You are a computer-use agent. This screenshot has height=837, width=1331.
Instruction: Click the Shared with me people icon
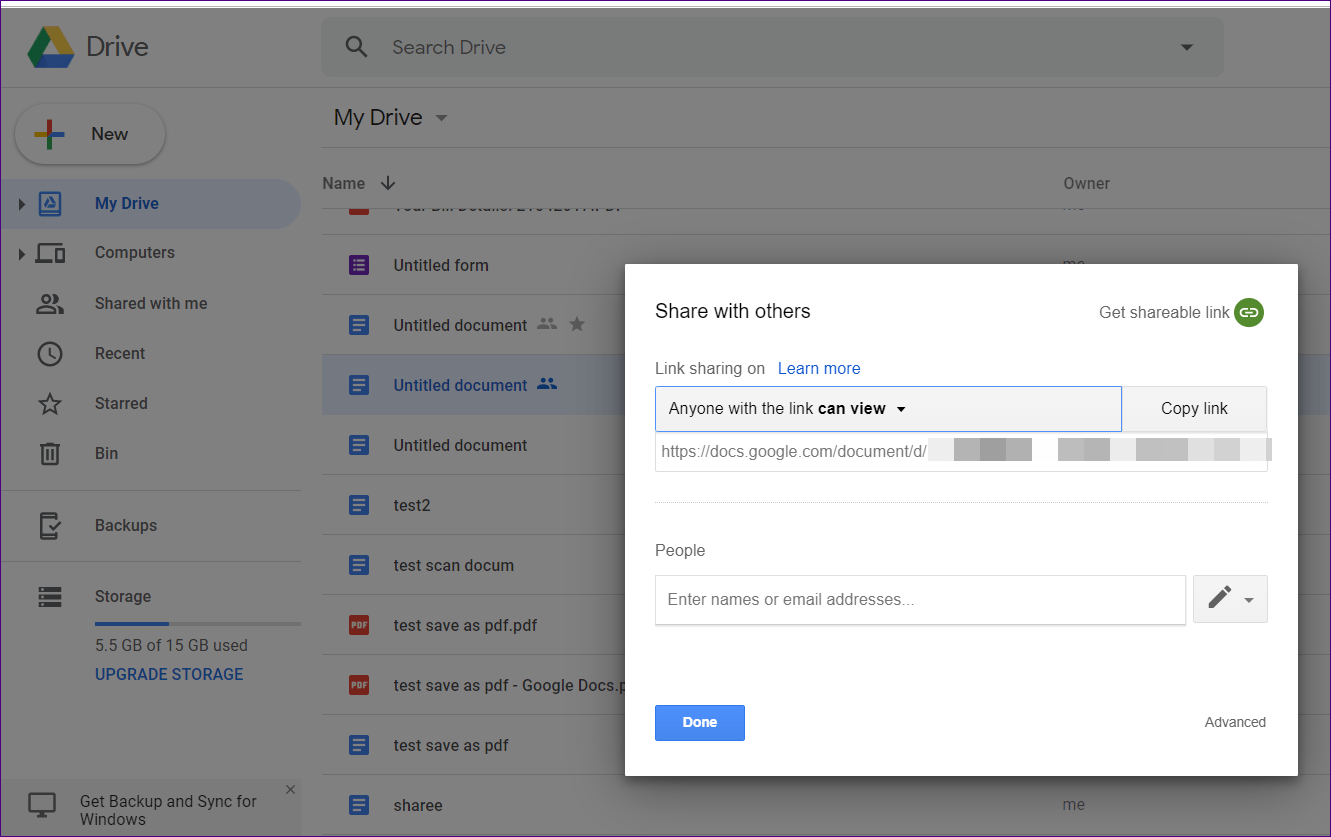50,304
